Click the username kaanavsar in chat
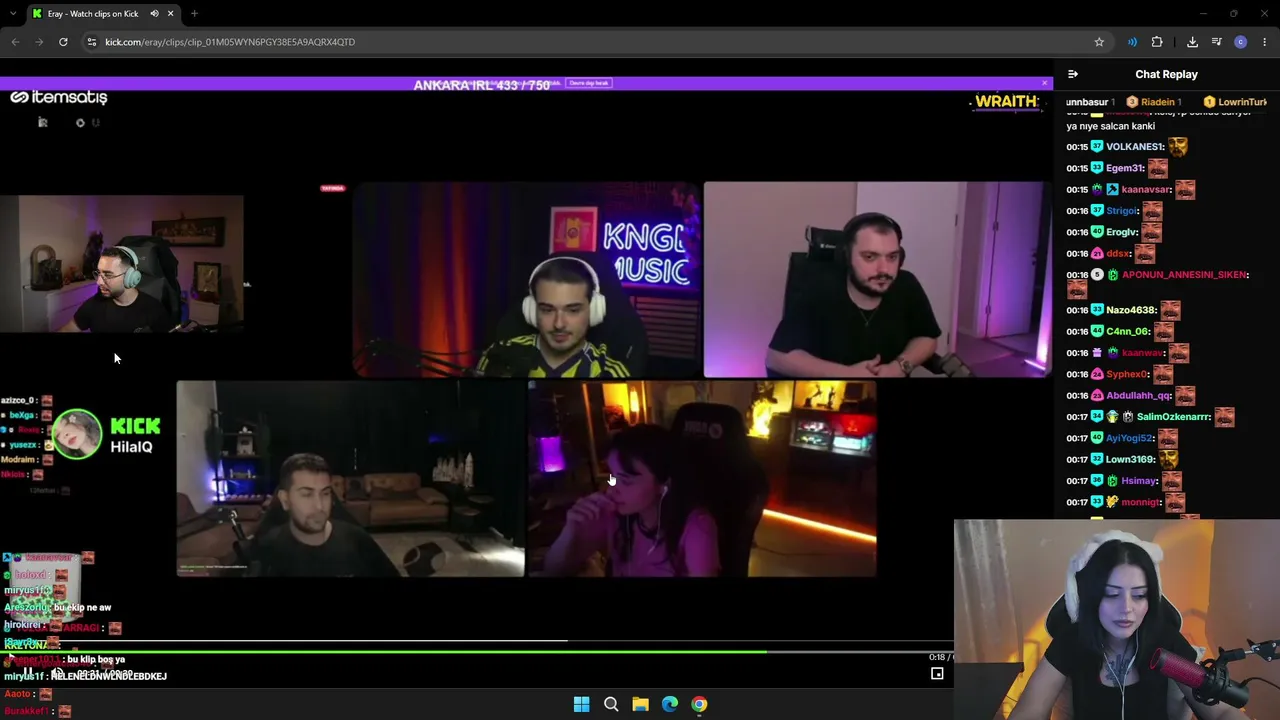The height and width of the screenshot is (720, 1280). click(x=1146, y=190)
